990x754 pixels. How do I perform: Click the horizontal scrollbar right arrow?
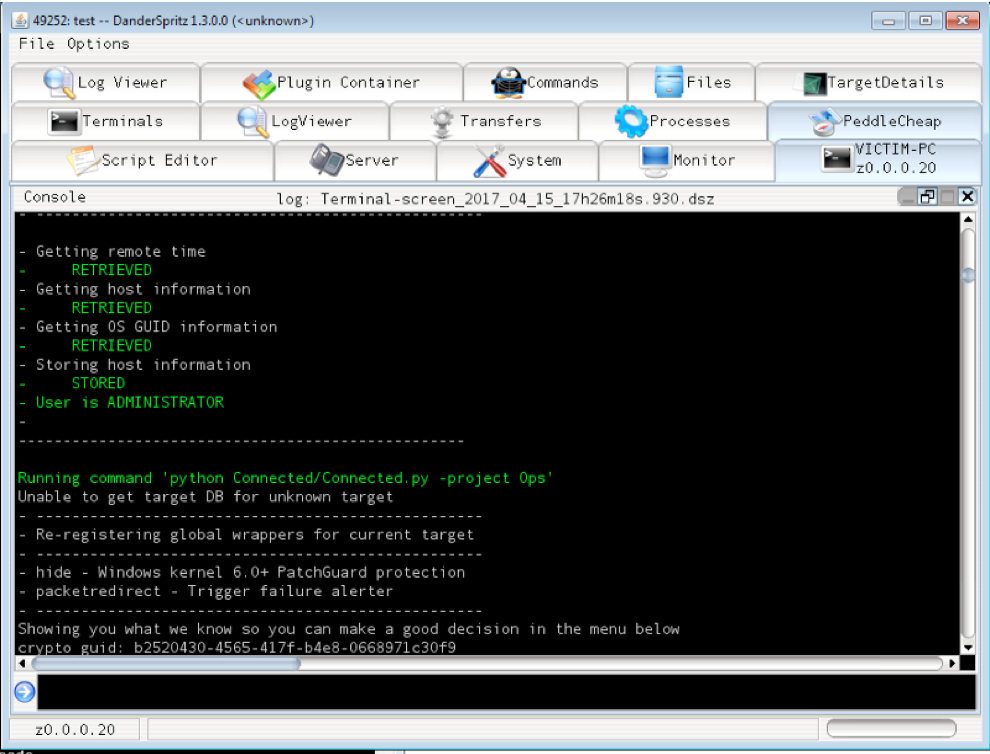pos(952,663)
